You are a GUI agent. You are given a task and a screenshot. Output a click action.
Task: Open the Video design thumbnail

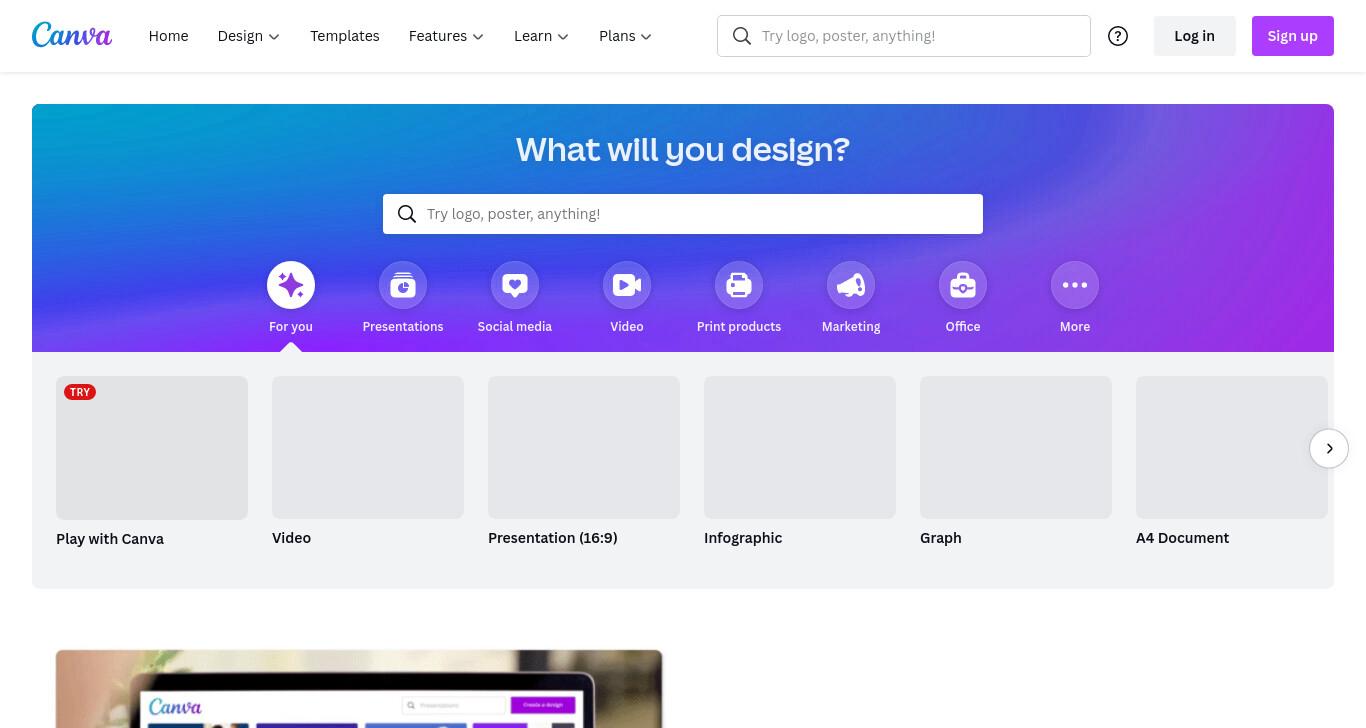pos(368,447)
